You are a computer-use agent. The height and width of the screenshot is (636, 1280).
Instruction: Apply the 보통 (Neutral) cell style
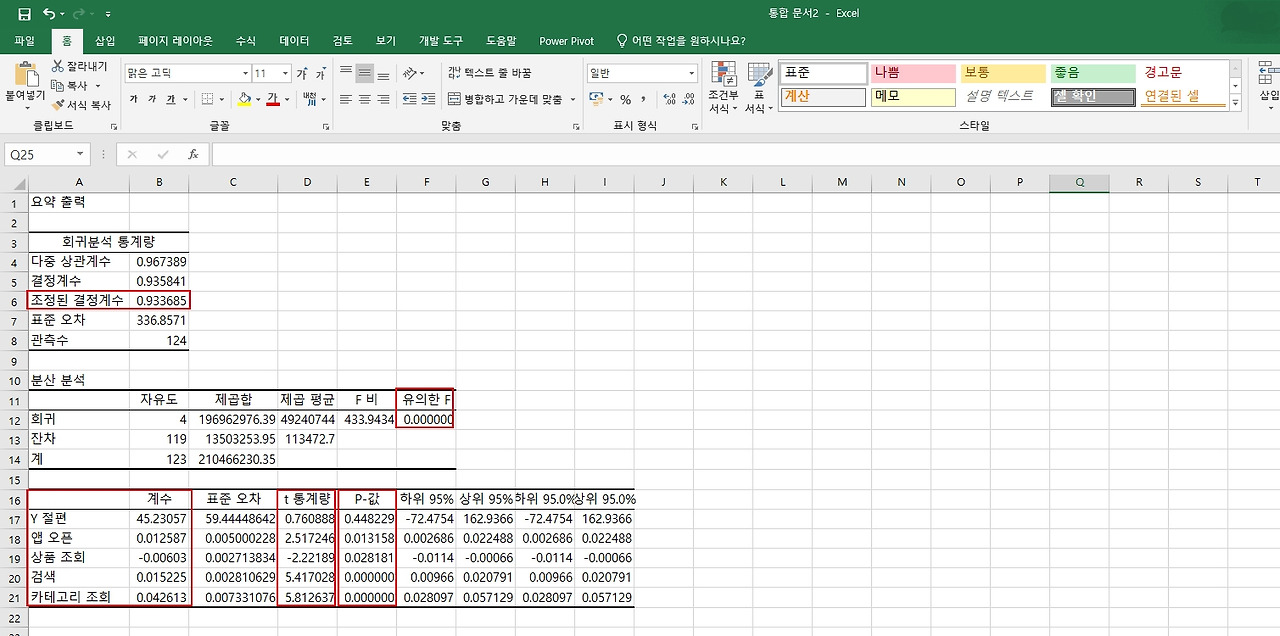pyautogui.click(x=1003, y=73)
